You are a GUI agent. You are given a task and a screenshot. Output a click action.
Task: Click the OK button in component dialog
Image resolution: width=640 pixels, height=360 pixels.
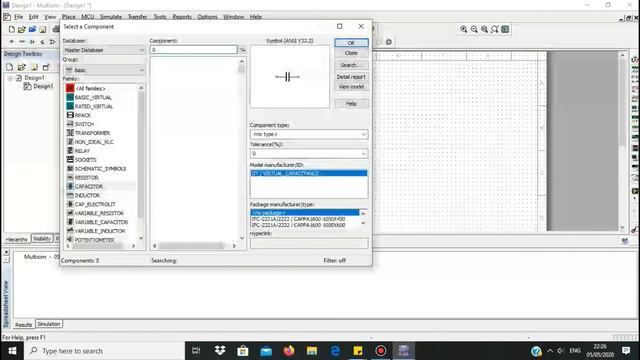351,43
